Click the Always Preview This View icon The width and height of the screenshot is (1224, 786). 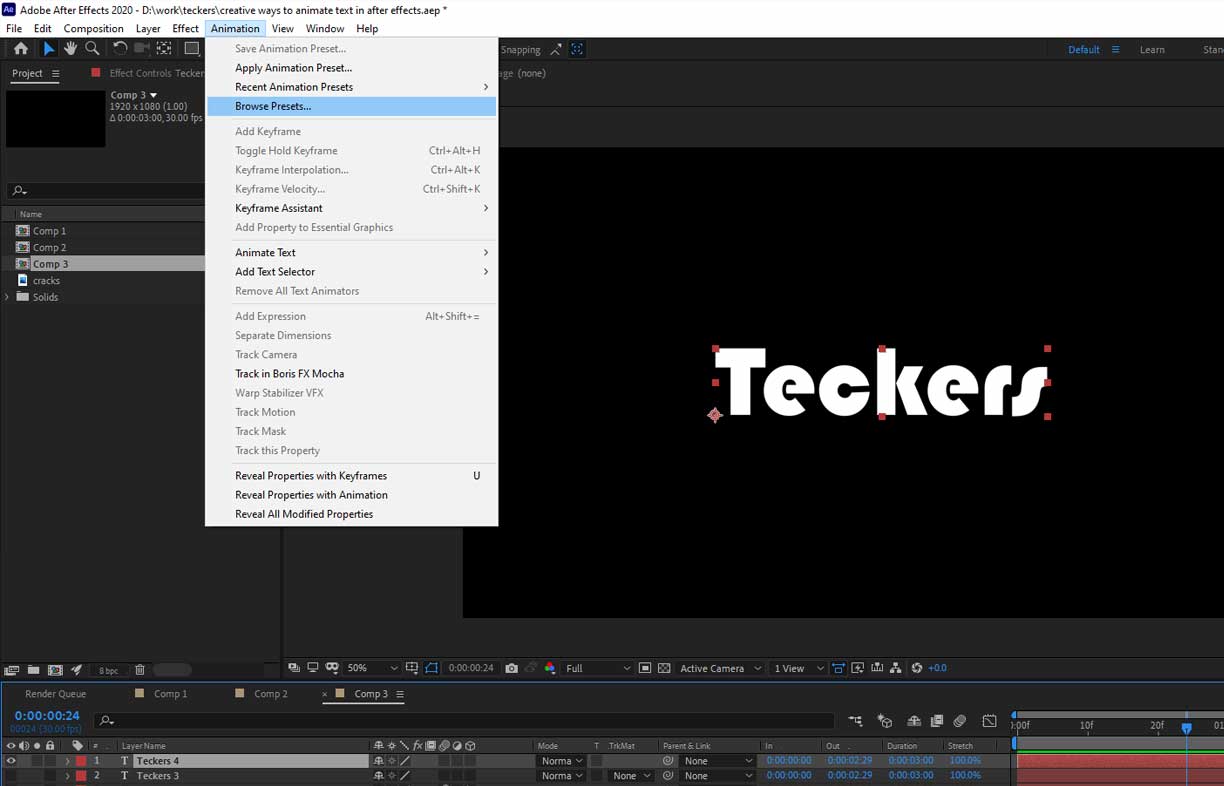(x=293, y=668)
